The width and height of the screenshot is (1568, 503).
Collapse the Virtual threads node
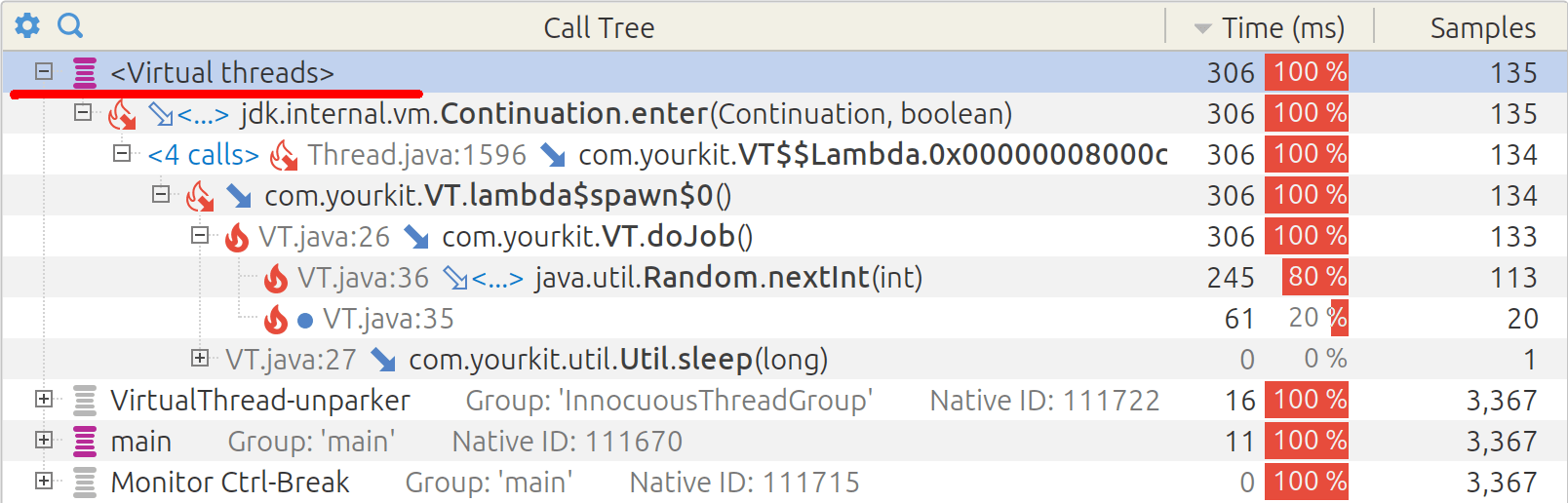(44, 71)
